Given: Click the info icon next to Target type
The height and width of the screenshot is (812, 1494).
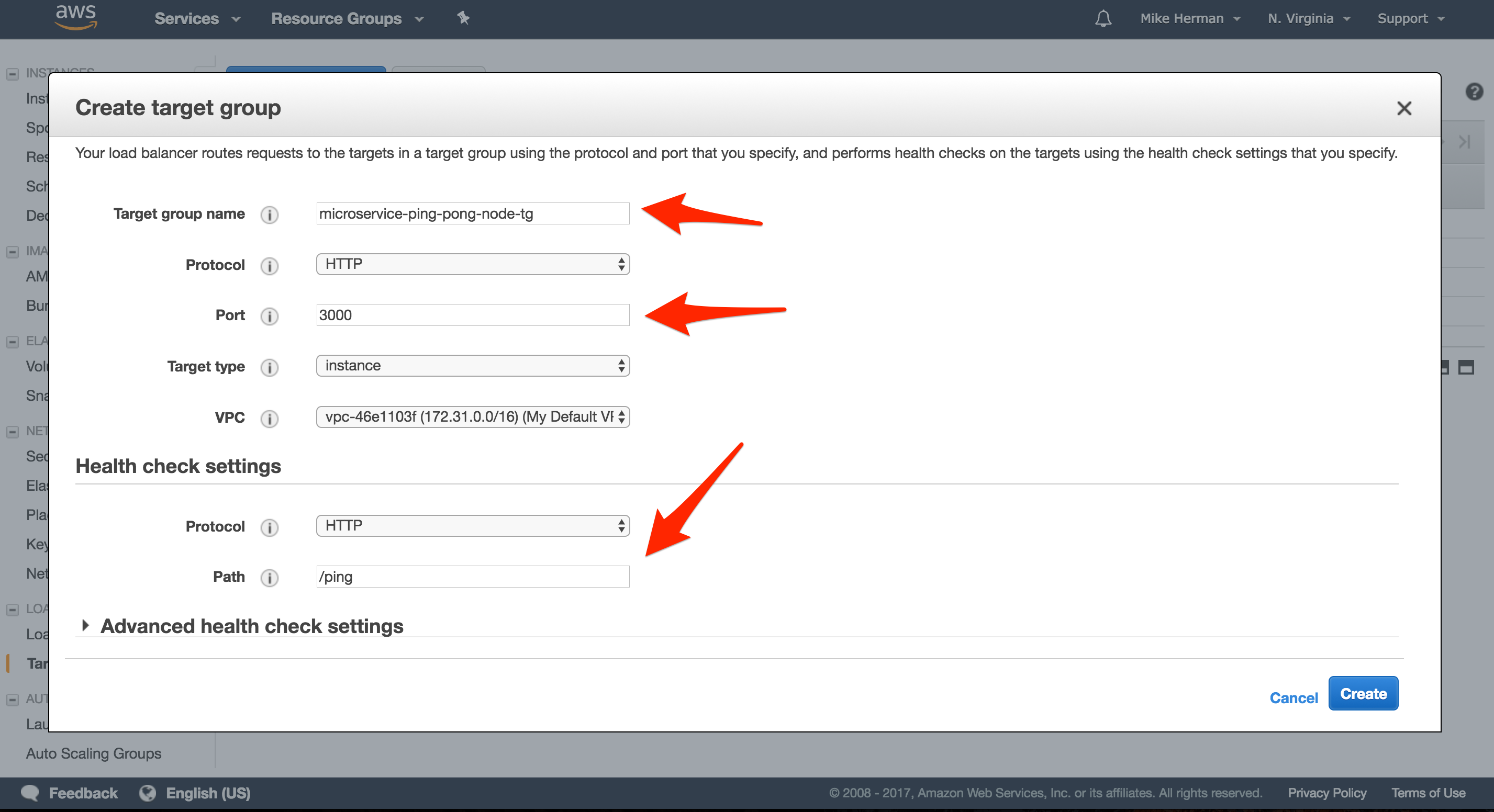Looking at the screenshot, I should (269, 367).
